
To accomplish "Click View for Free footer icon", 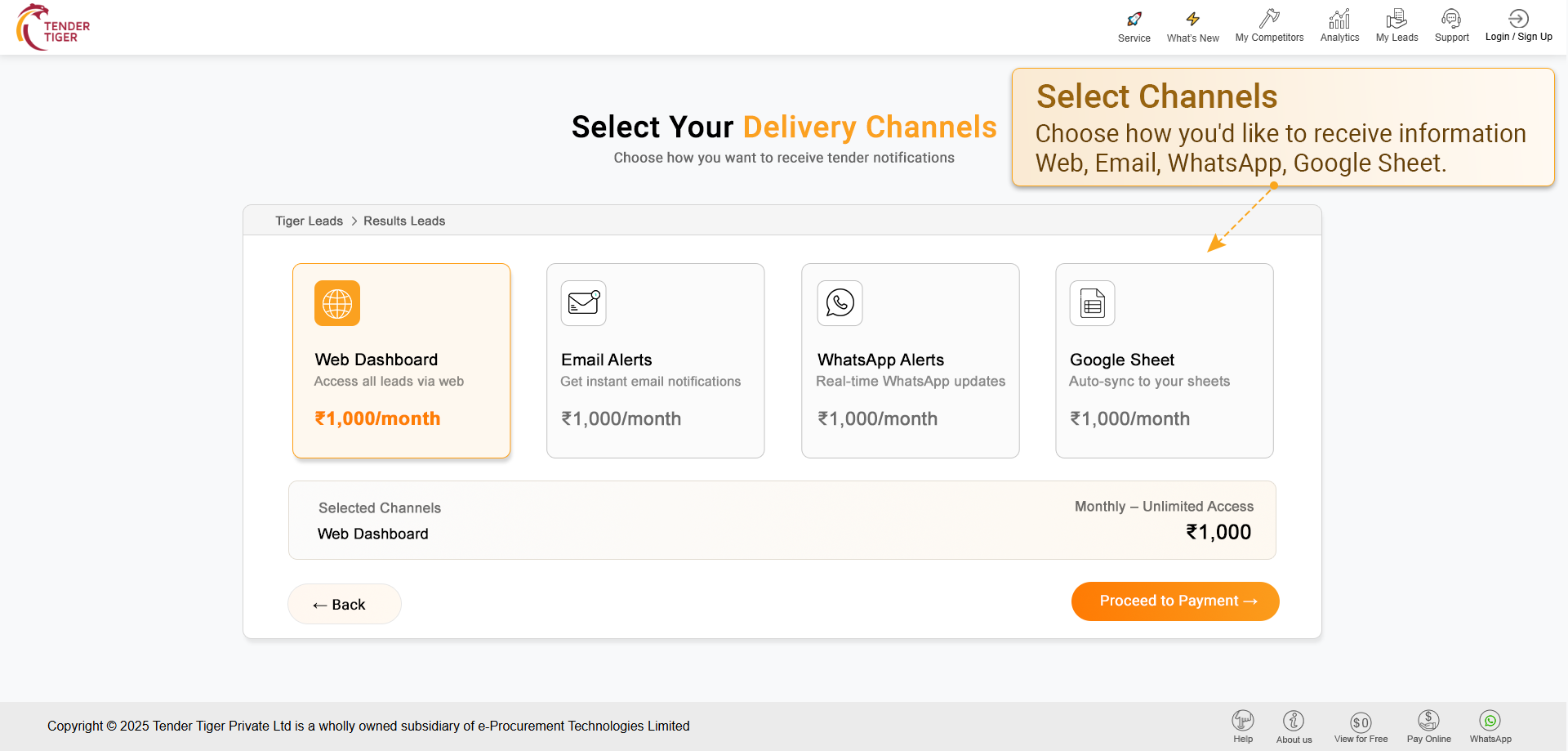I will (x=1361, y=722).
